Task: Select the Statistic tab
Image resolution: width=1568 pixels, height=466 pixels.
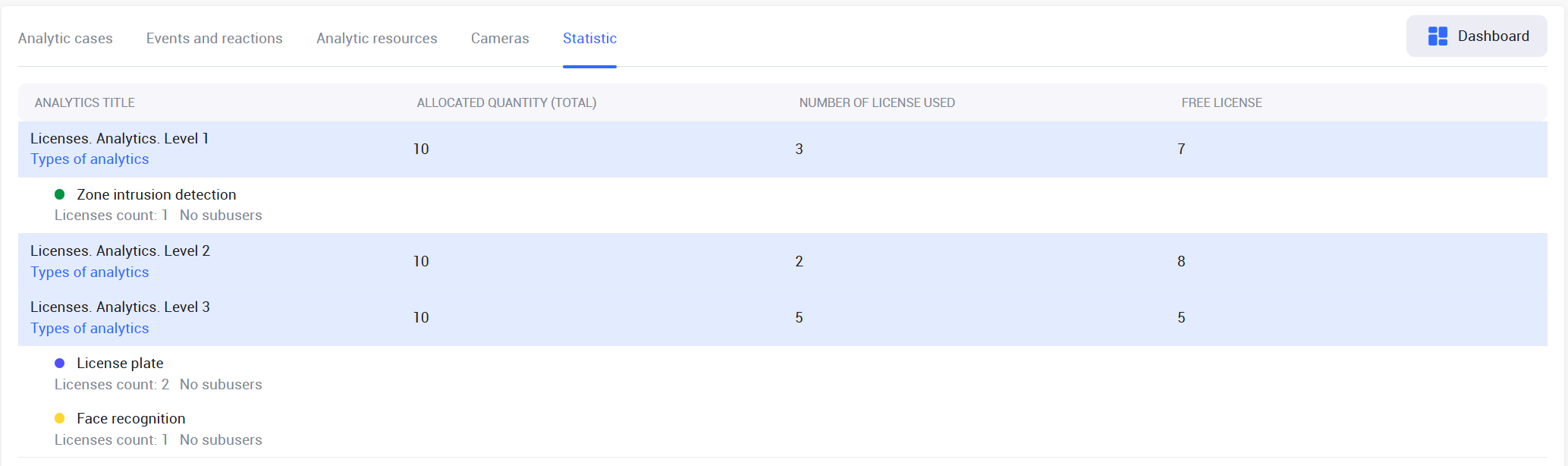Action: click(589, 39)
